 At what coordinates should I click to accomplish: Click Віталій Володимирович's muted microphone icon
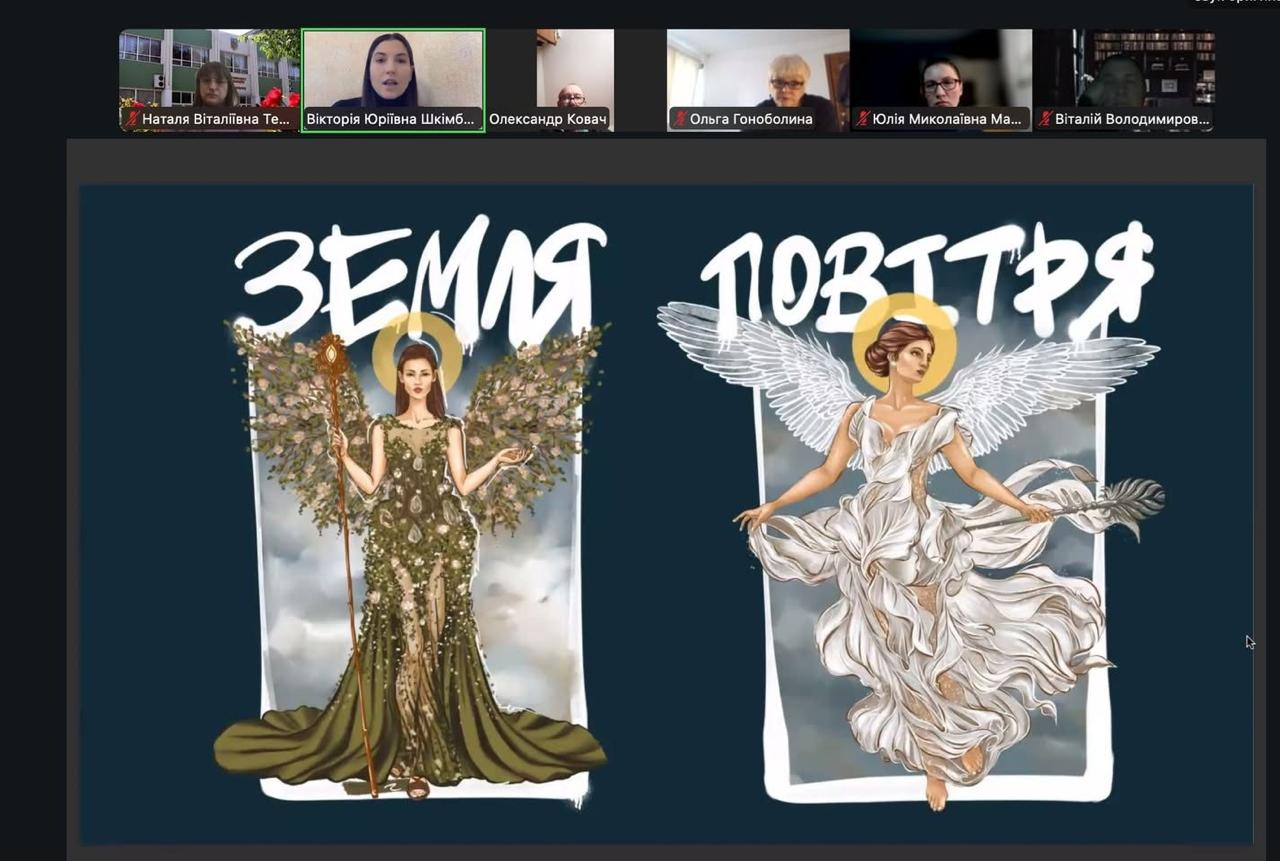pos(1045,120)
